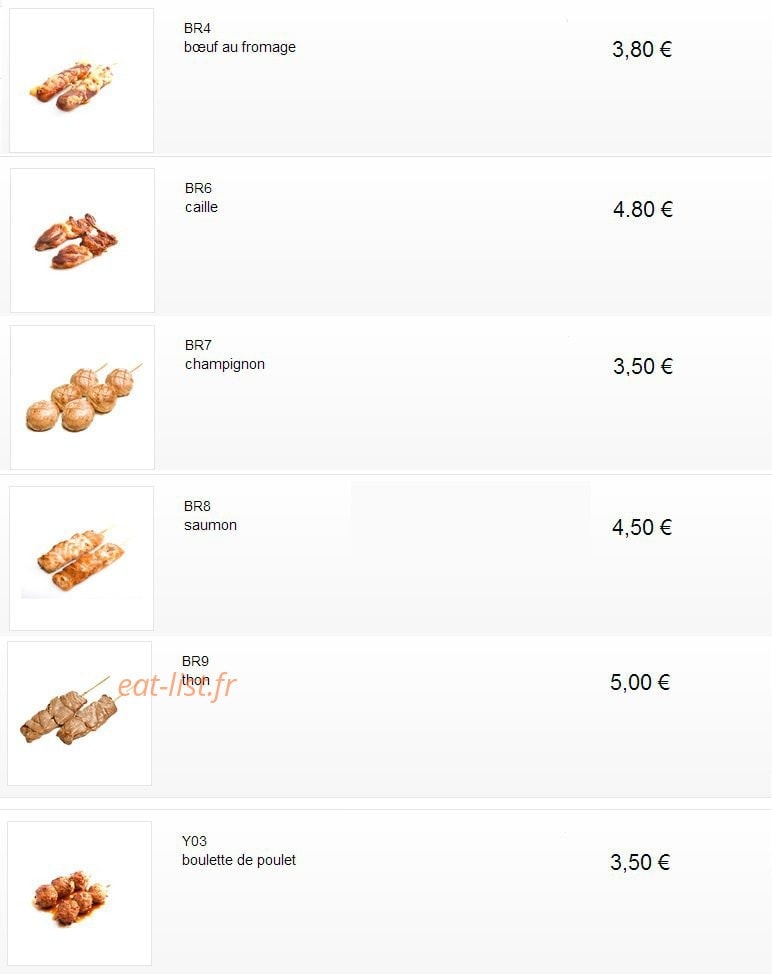Click the BR8 item code text
This screenshot has width=772, height=974.
198,506
